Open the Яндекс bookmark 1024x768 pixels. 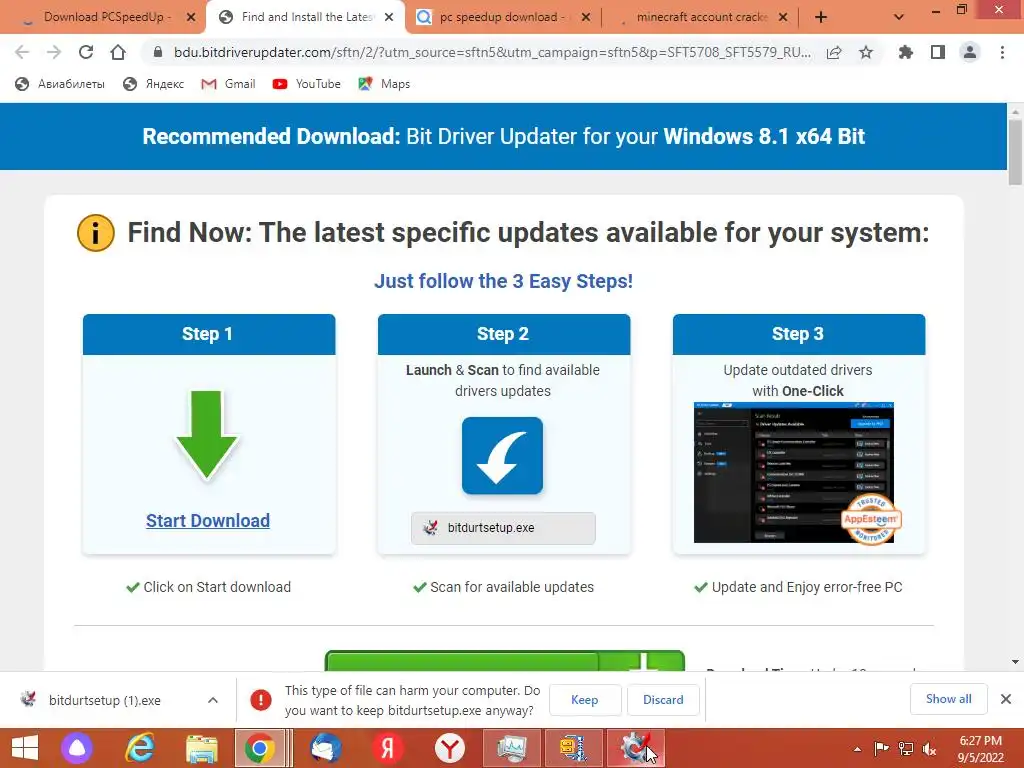[x=153, y=84]
